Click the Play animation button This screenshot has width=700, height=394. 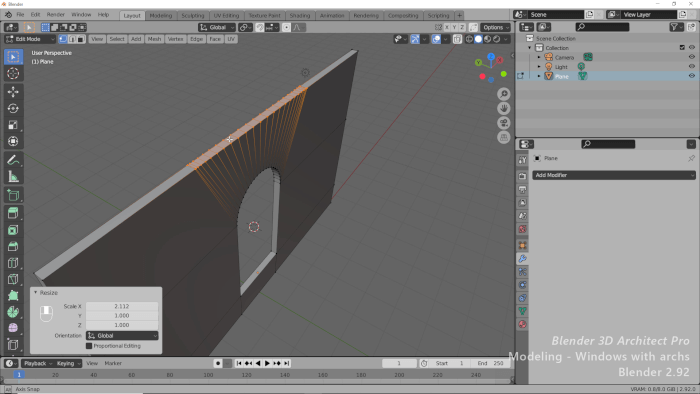tap(267, 363)
